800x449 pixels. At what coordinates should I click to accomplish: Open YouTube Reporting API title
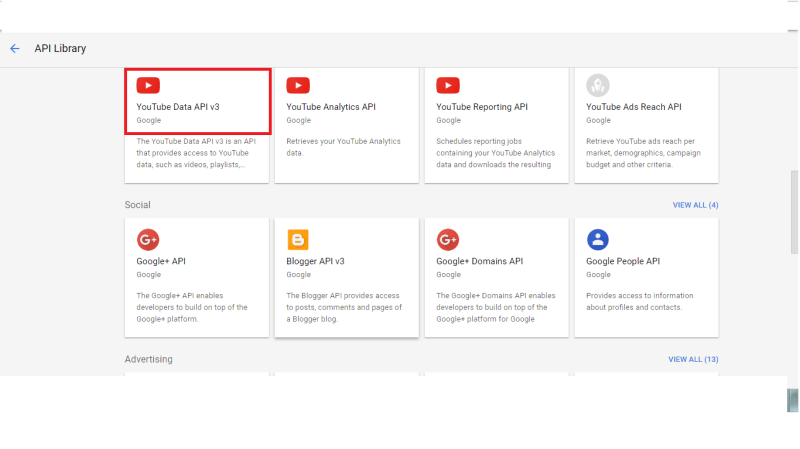(482, 107)
